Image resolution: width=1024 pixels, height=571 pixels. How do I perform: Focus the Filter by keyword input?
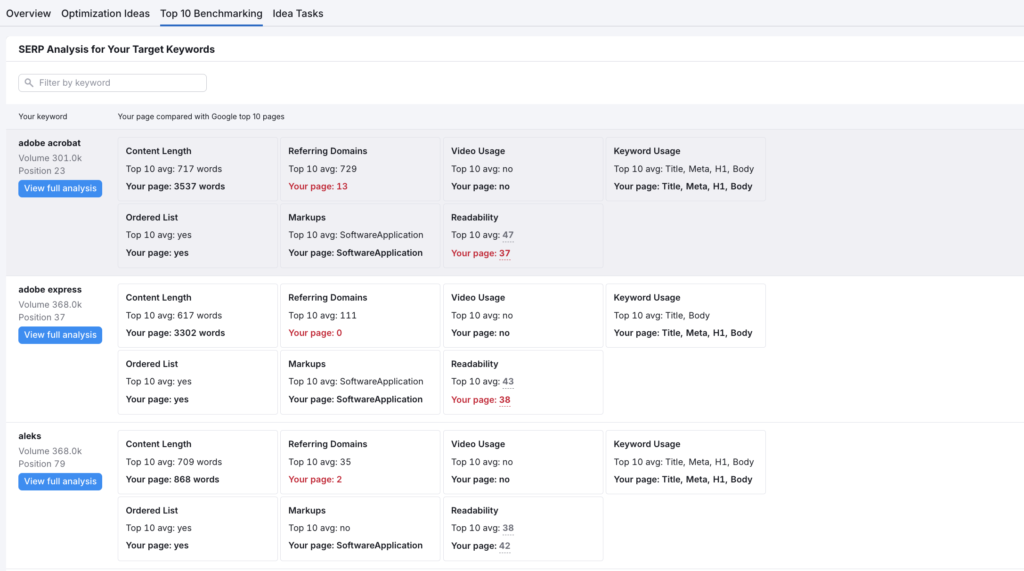tap(112, 83)
